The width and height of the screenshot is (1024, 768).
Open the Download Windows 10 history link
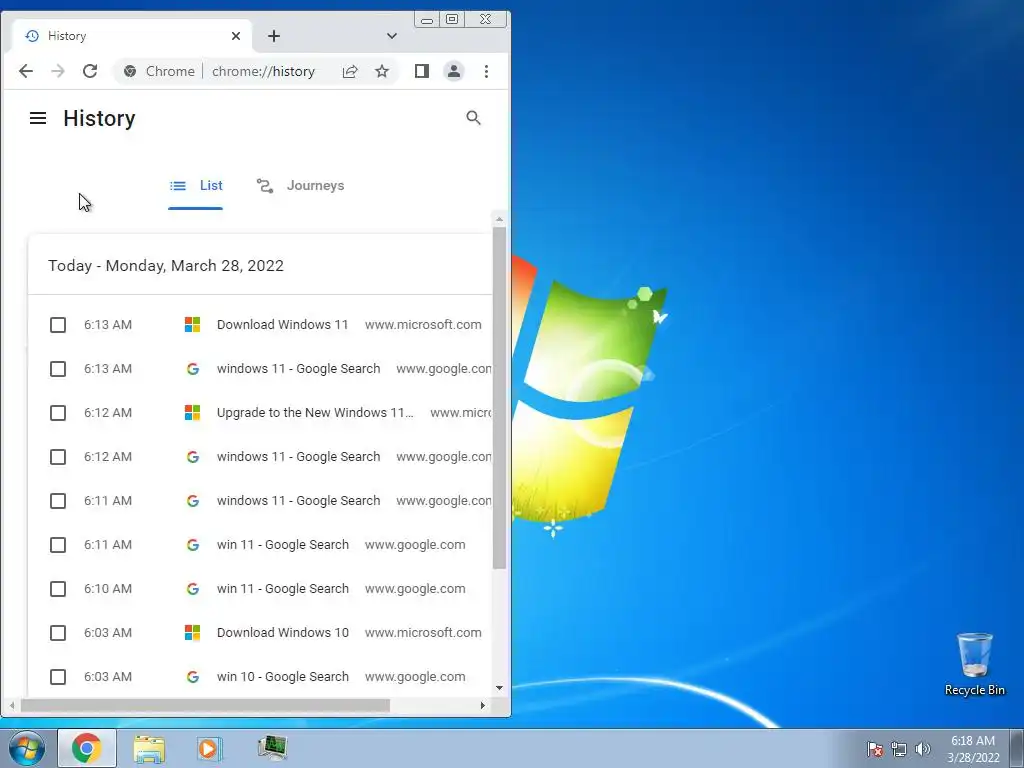[283, 633]
